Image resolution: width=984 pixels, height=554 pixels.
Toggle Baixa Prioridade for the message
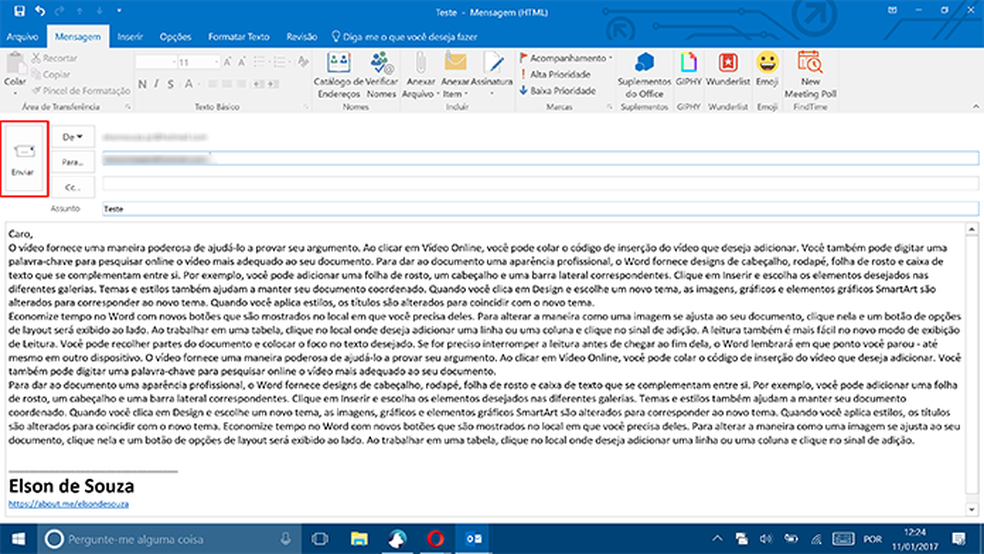(560, 90)
